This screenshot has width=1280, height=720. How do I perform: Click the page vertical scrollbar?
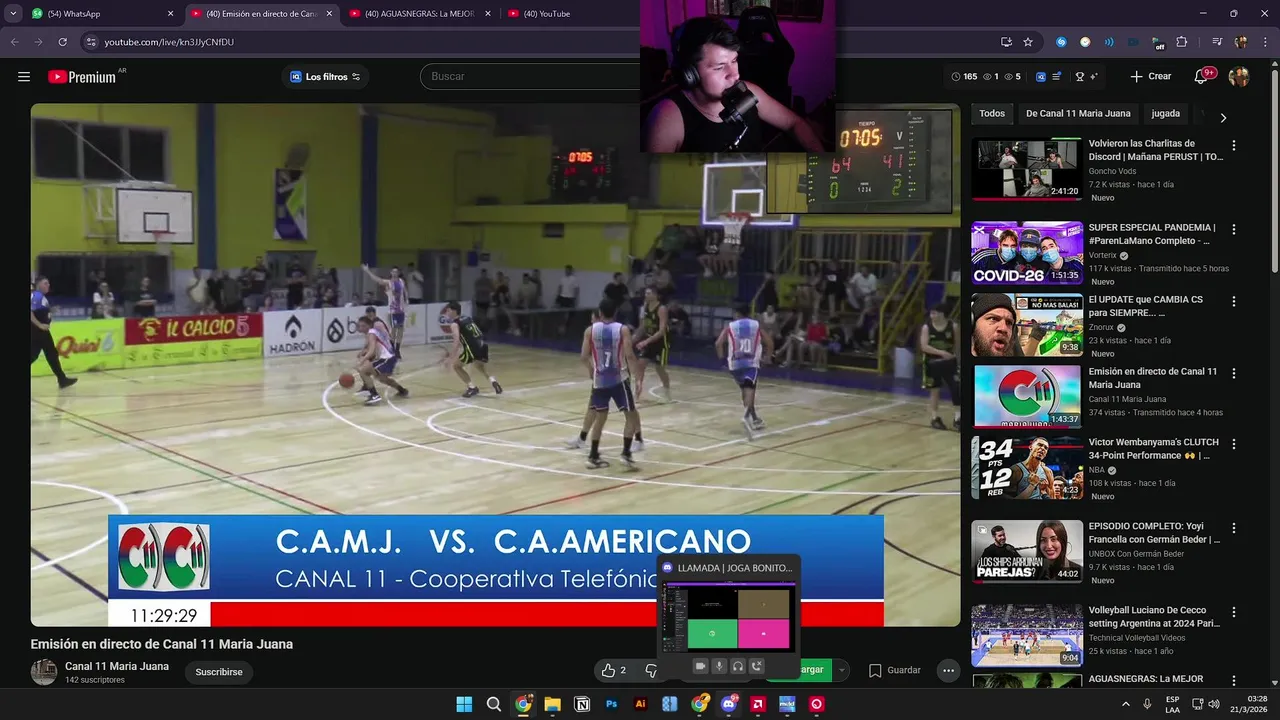click(1274, 170)
